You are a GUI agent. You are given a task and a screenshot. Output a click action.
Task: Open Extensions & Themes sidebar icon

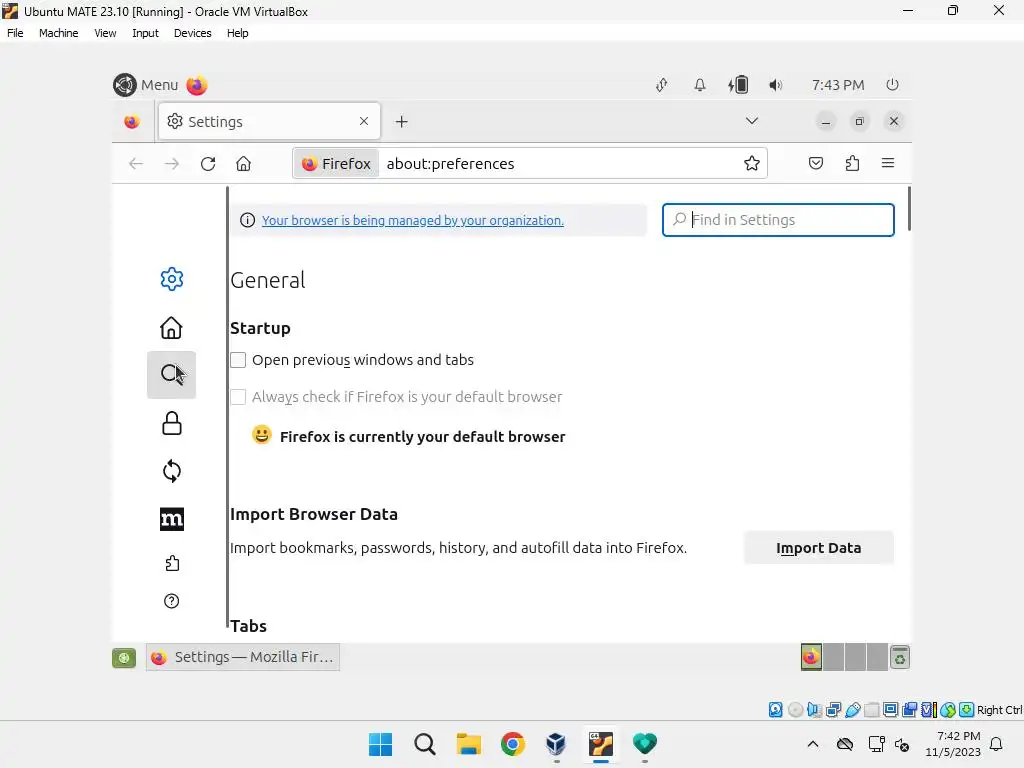(x=172, y=563)
